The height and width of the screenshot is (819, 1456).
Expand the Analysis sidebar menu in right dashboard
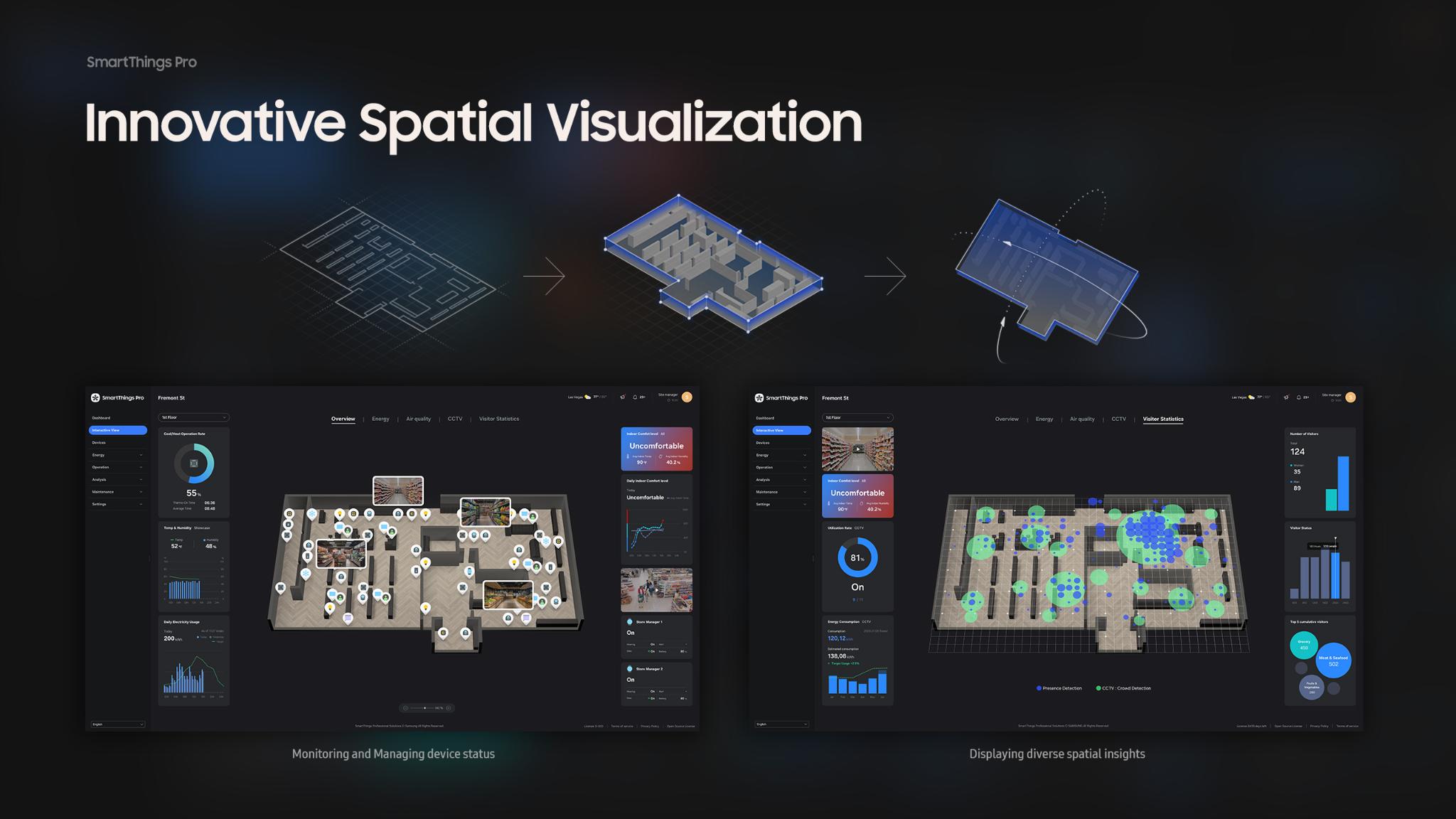[x=781, y=480]
